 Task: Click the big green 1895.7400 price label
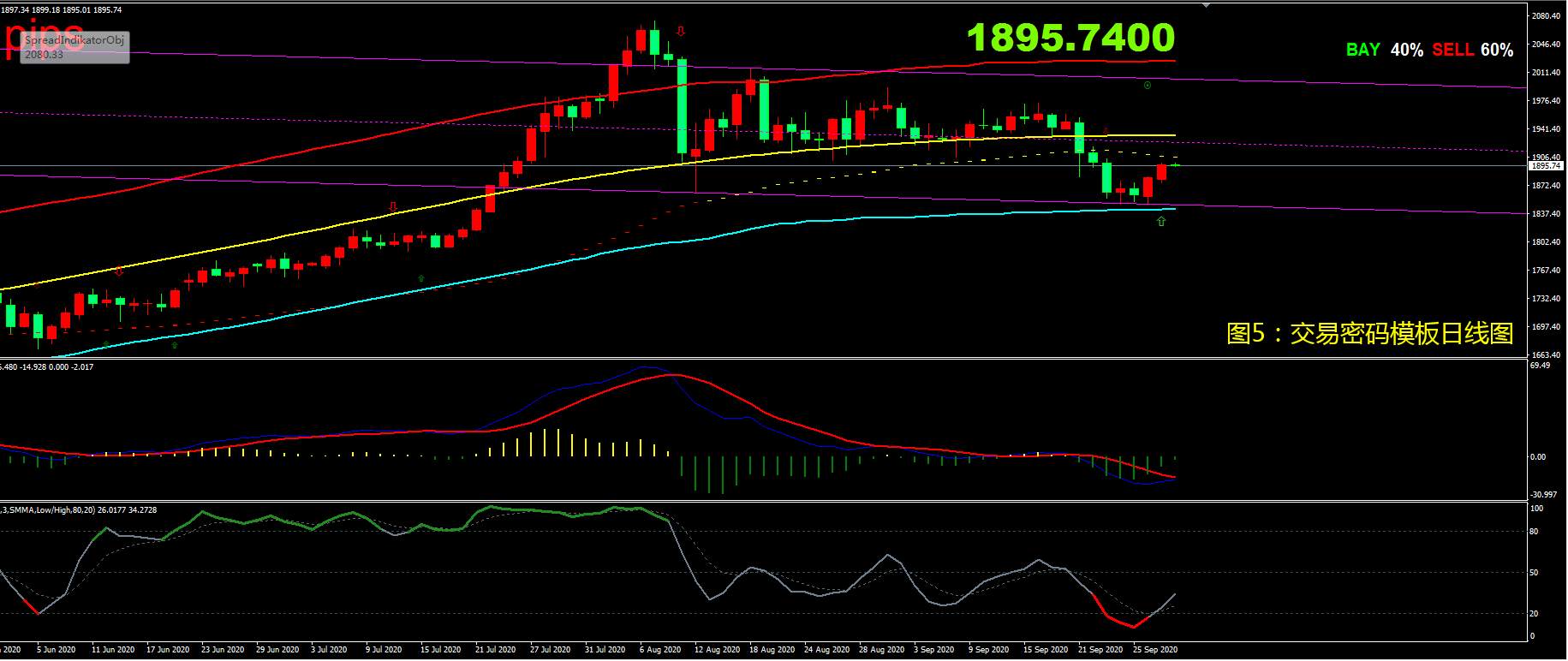point(1070,38)
